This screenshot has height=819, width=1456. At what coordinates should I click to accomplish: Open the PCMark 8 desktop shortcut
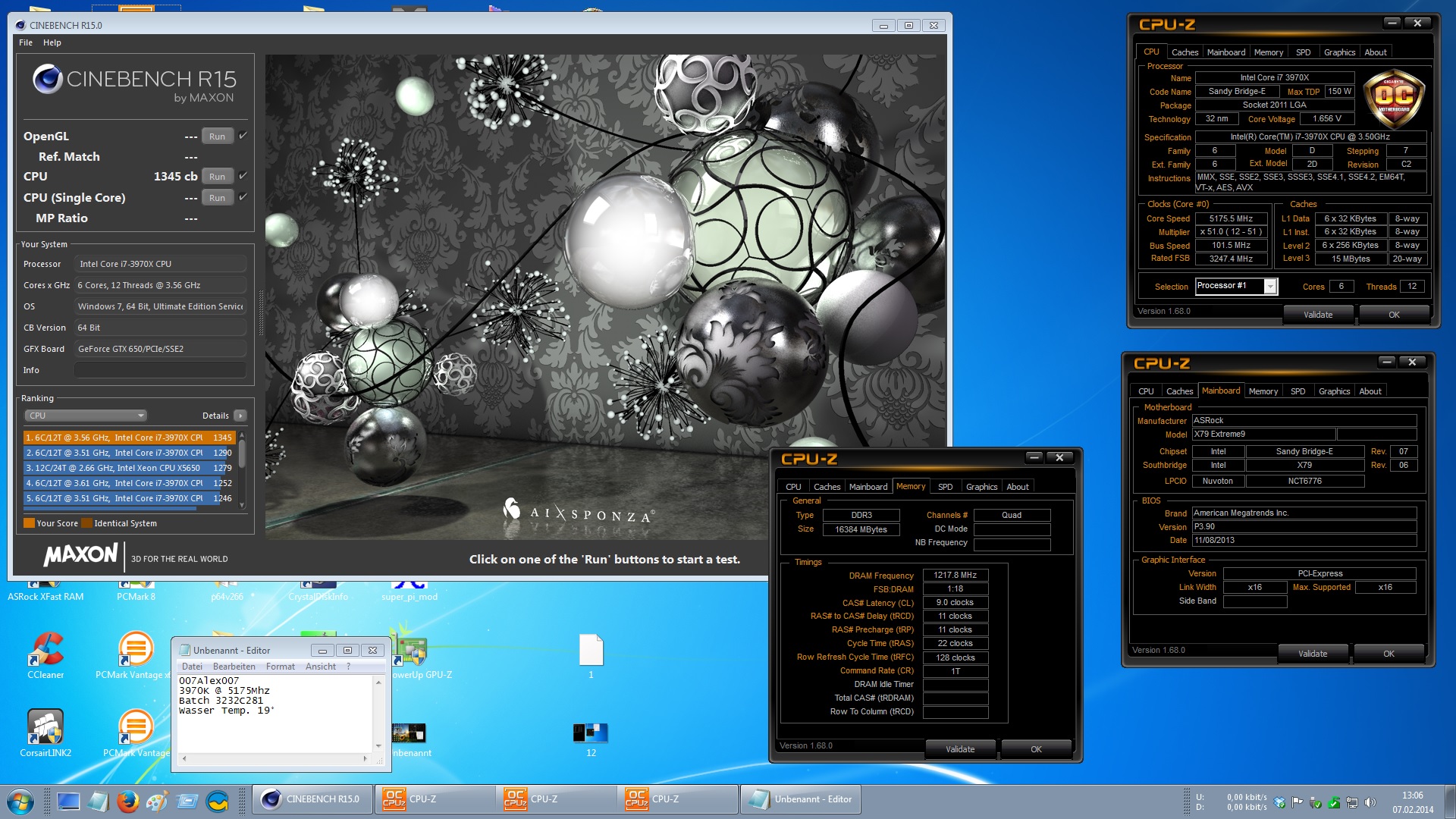pos(136,592)
